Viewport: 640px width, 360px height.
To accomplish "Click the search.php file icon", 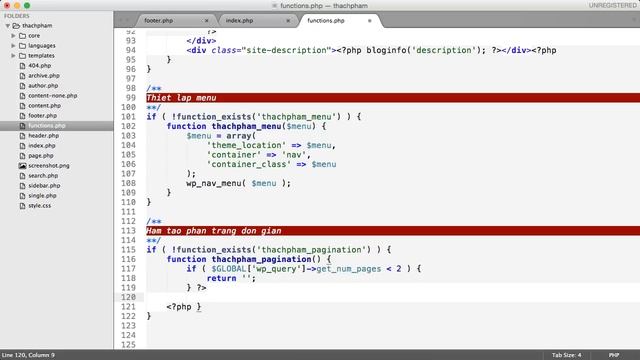I will [22, 176].
